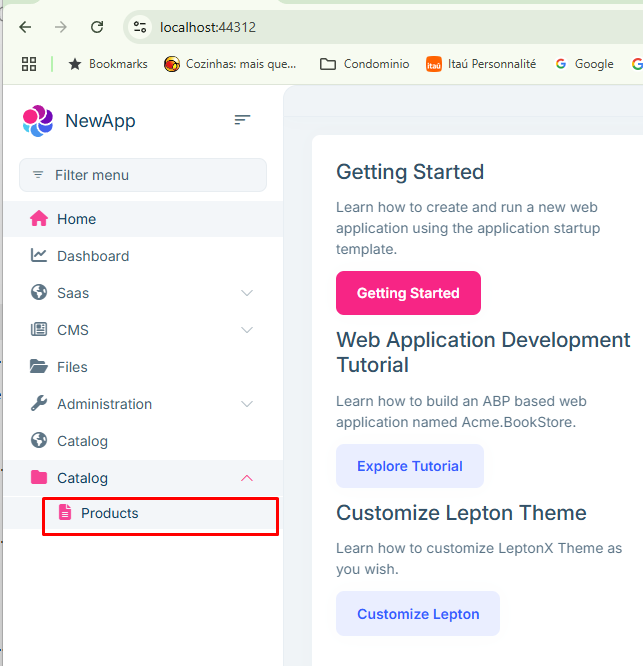Open Files via open-folder icon
The width and height of the screenshot is (643, 666).
[39, 367]
